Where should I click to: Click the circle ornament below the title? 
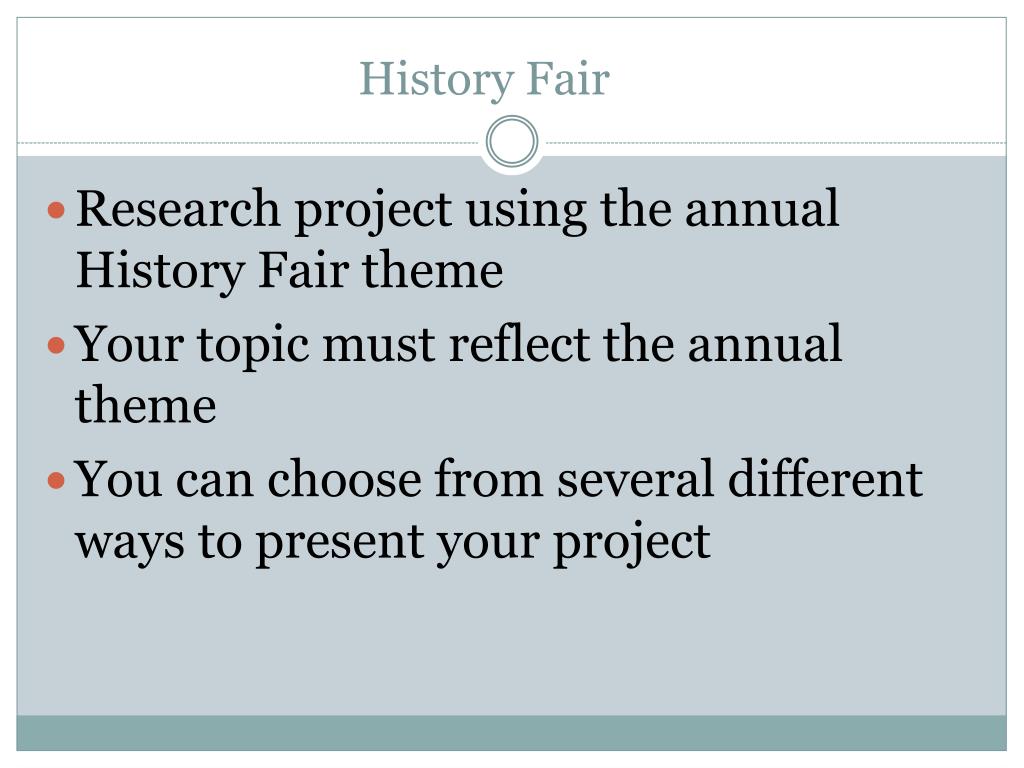coord(512,142)
